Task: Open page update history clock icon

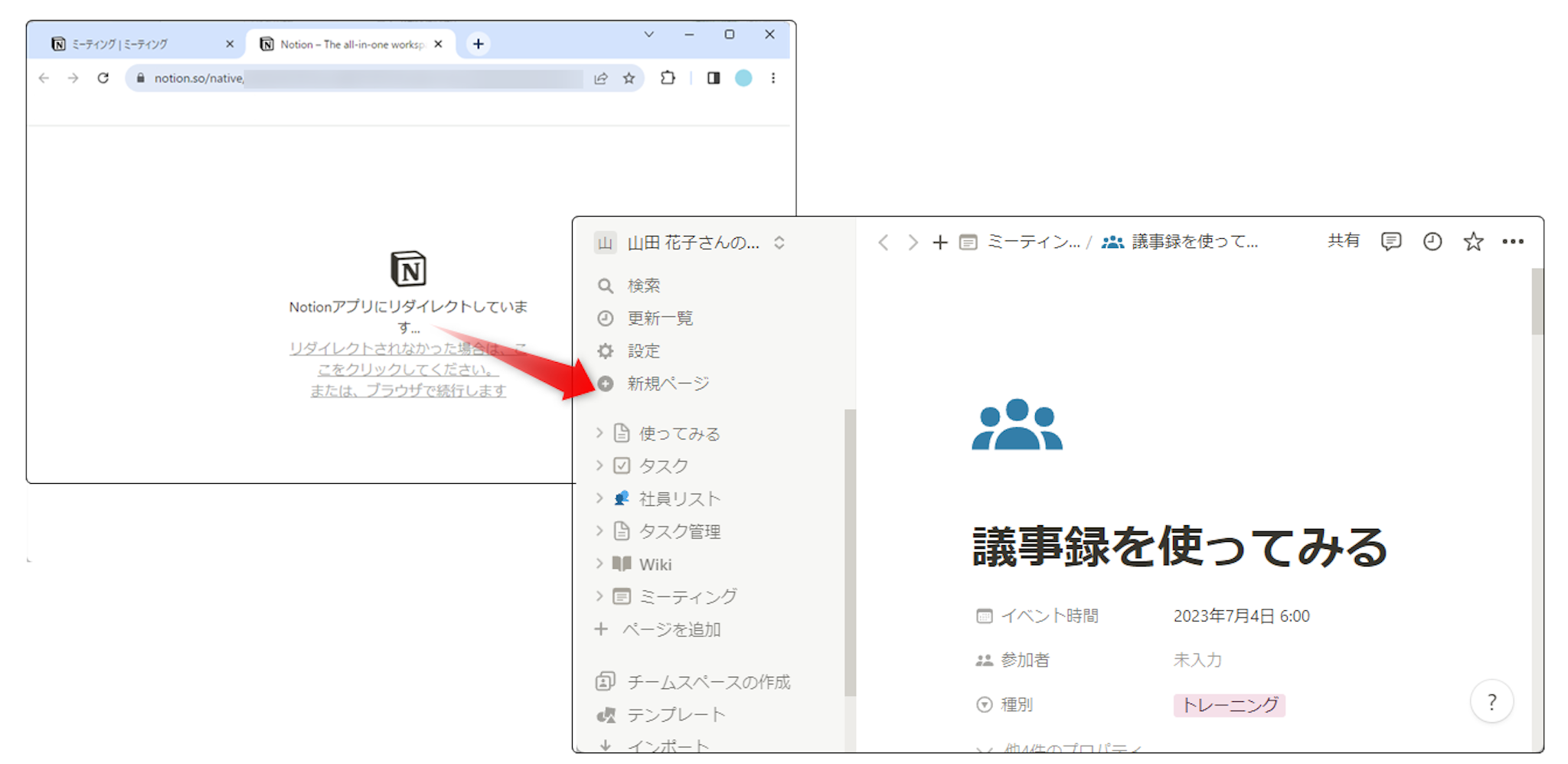Action: tap(1432, 242)
